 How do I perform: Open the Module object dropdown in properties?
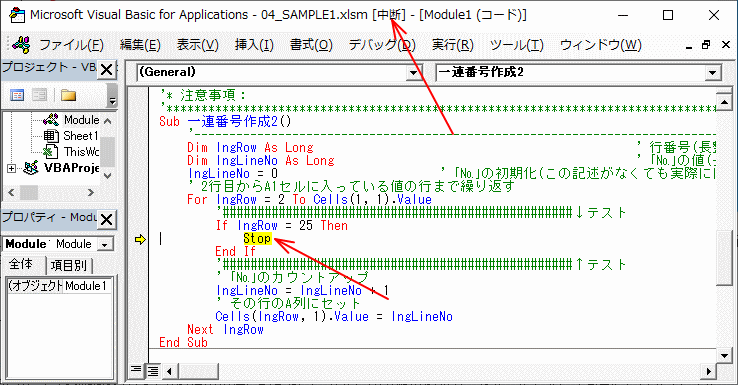tap(104, 244)
